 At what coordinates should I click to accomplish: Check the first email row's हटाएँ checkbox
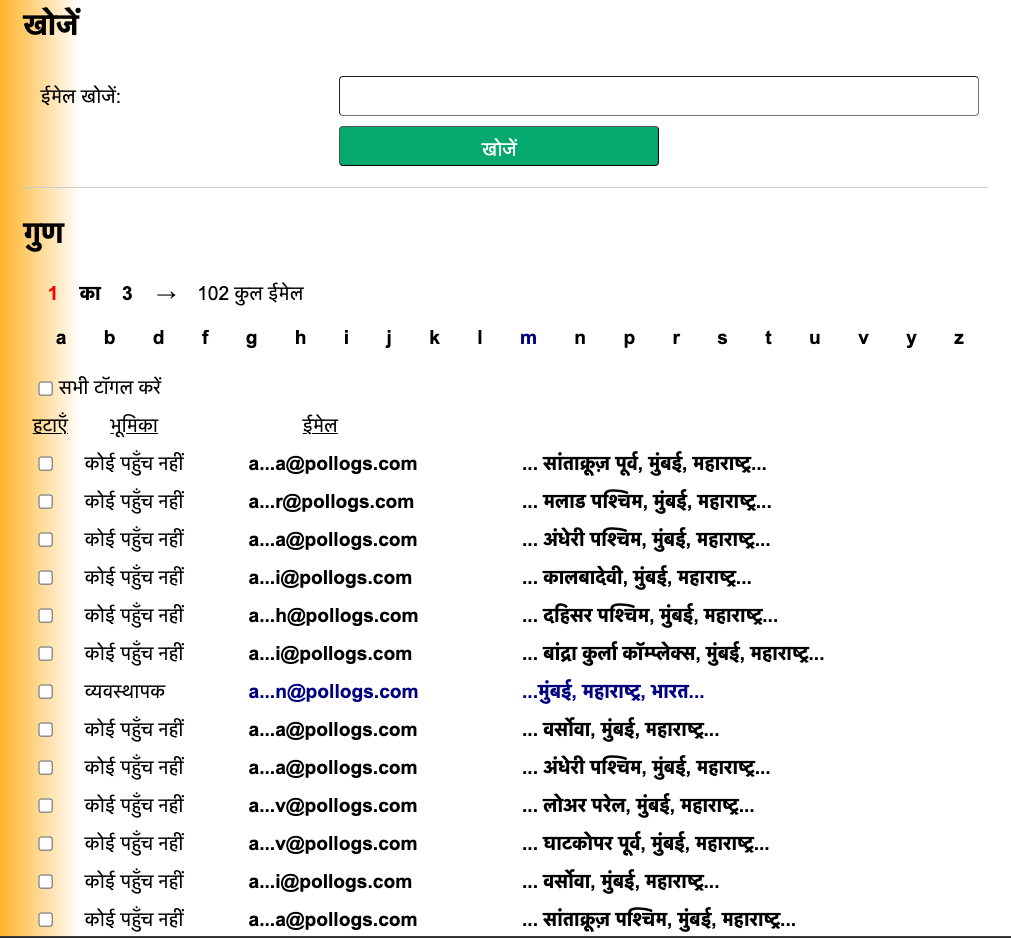point(45,463)
